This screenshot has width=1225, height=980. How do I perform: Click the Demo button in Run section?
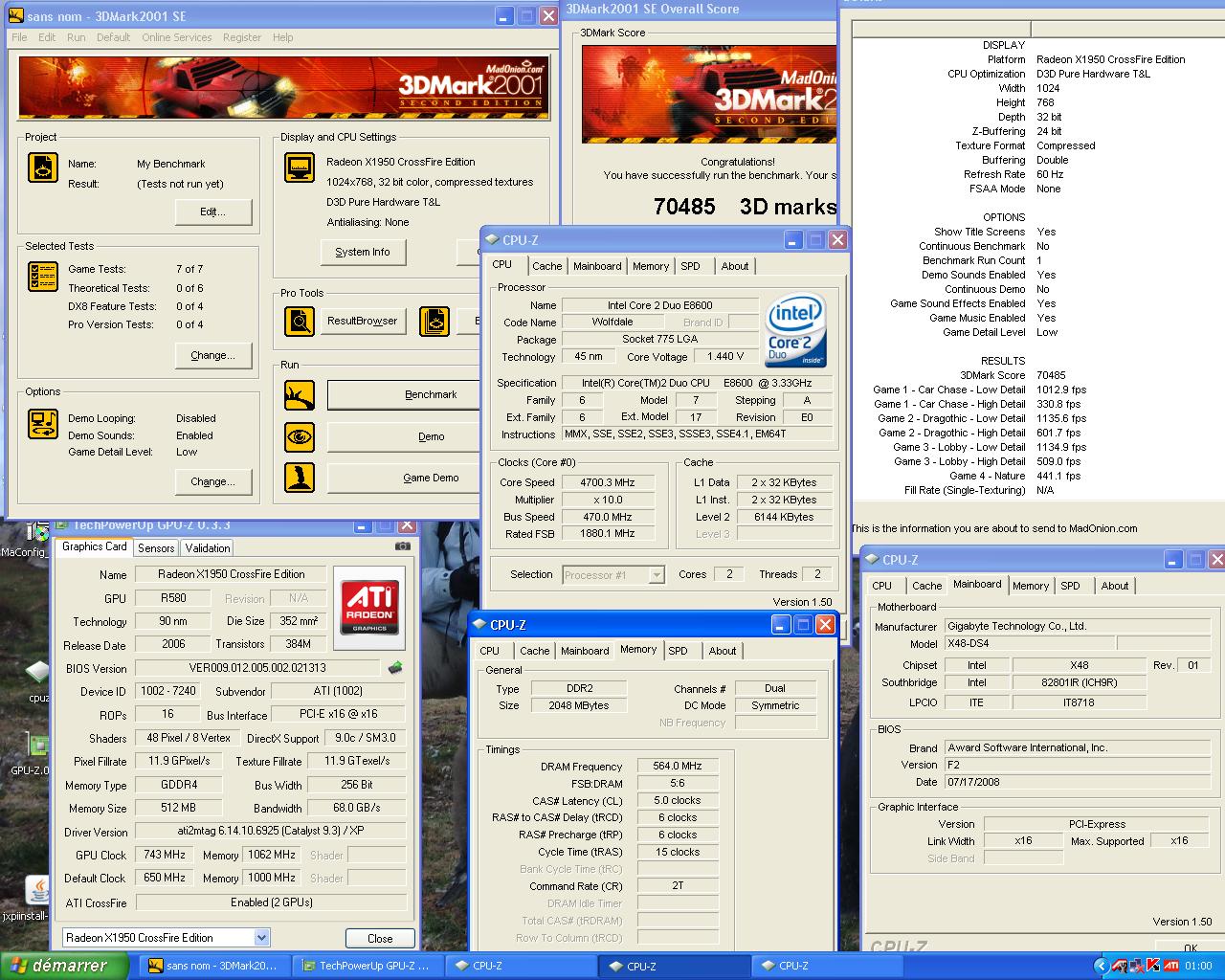(404, 436)
